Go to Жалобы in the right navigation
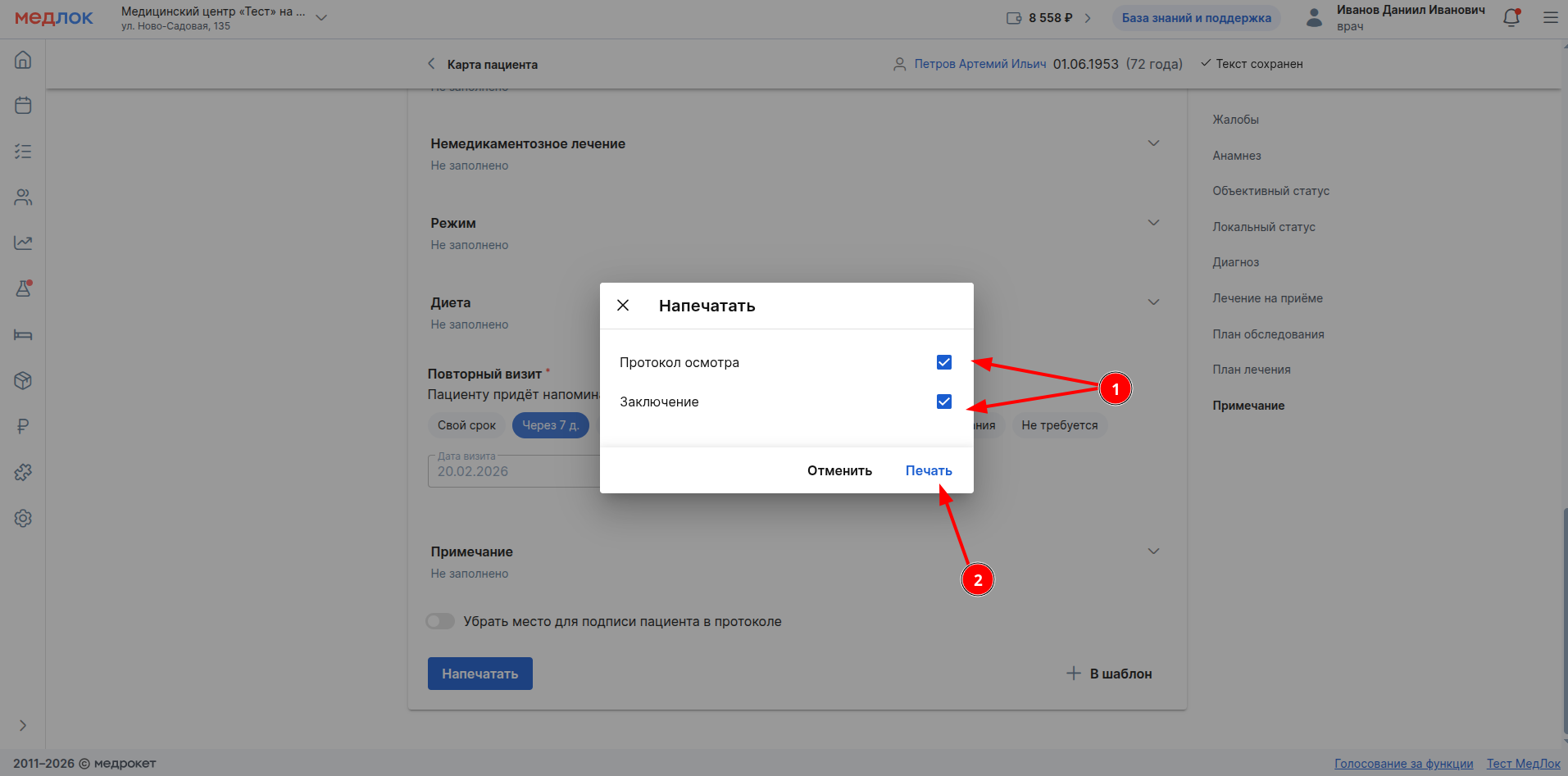The height and width of the screenshot is (776, 1568). (x=1235, y=120)
